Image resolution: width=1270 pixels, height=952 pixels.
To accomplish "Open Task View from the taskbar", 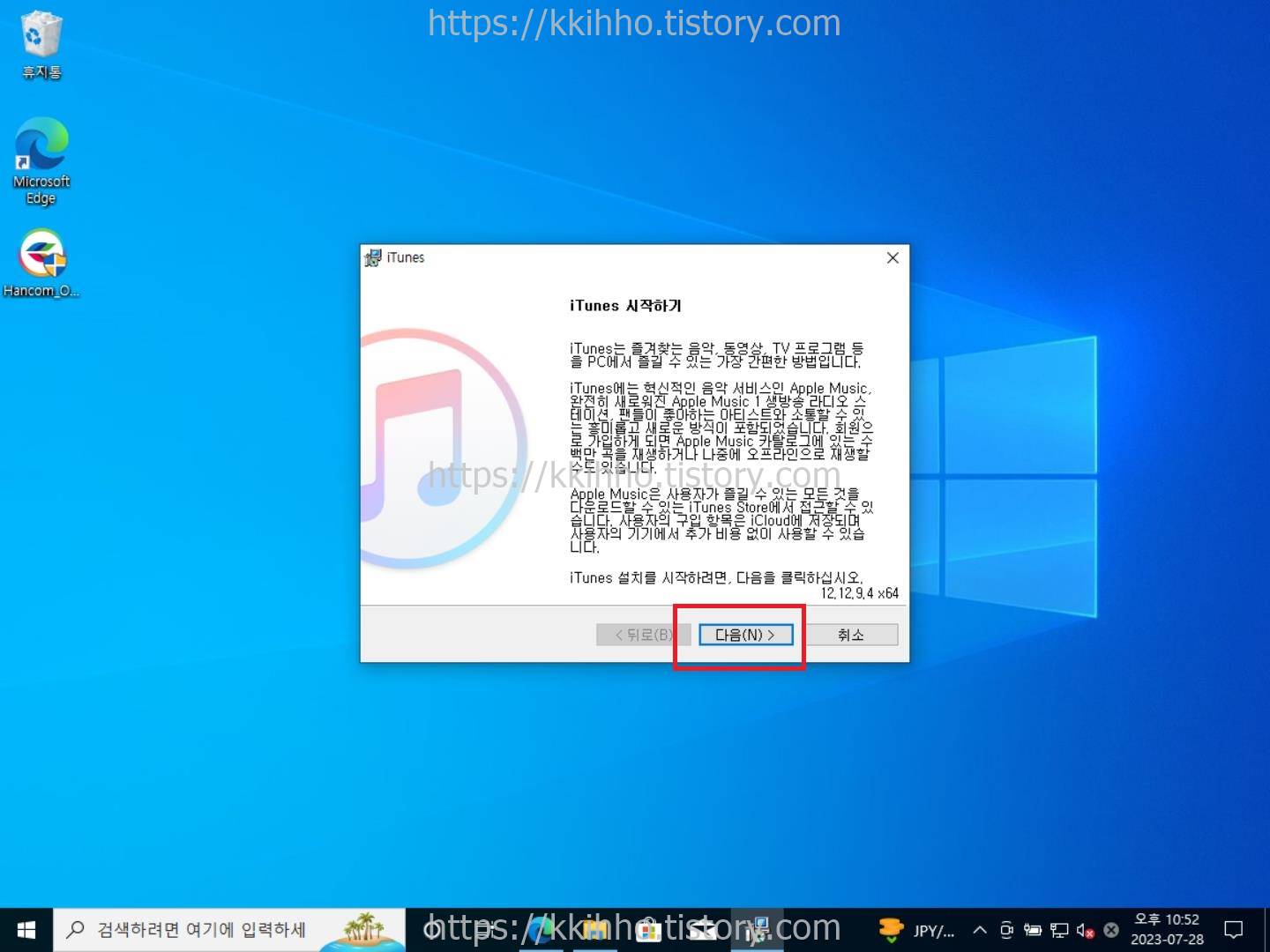I will click(486, 930).
